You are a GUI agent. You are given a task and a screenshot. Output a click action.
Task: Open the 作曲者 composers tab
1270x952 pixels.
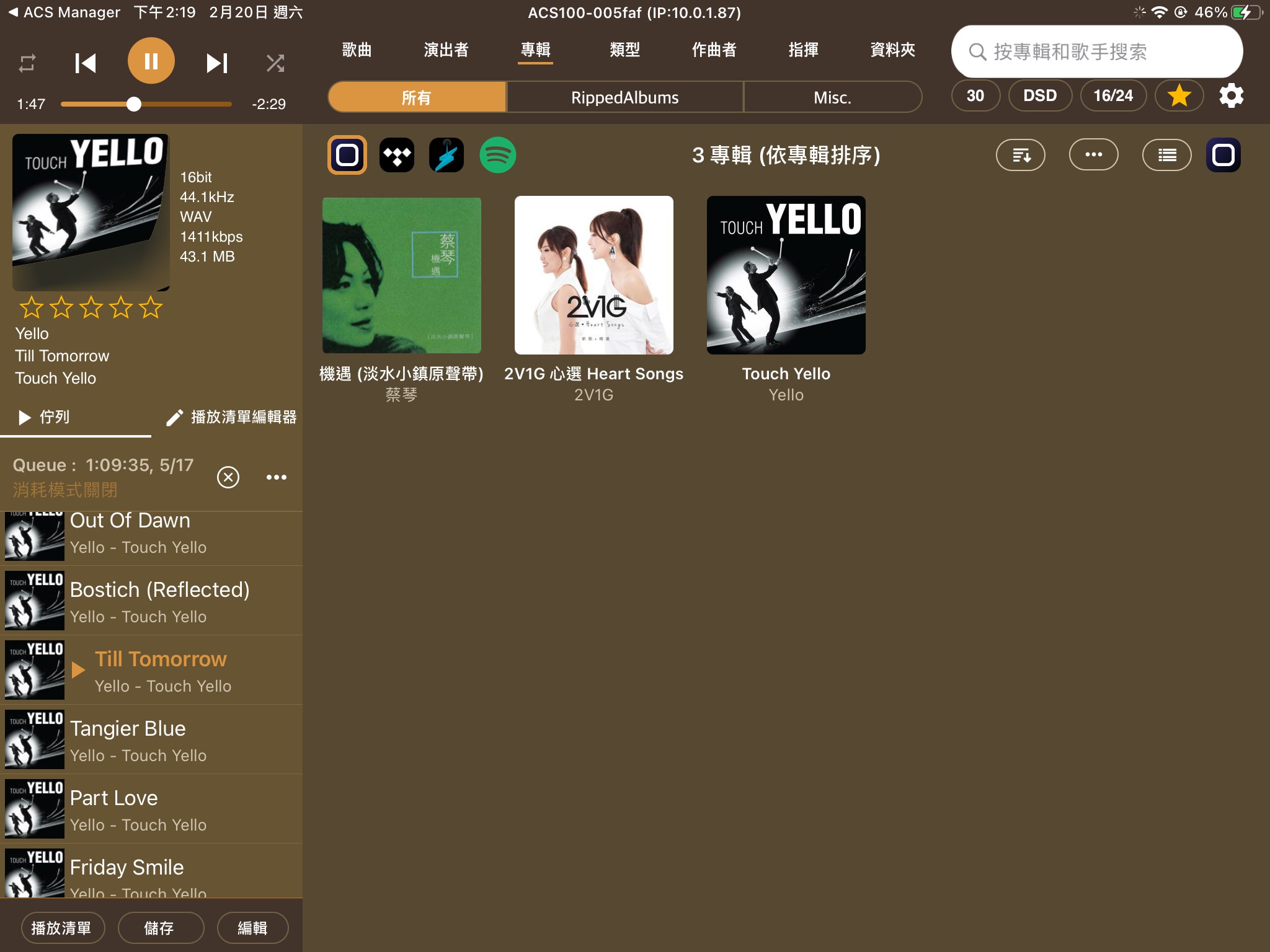[714, 50]
